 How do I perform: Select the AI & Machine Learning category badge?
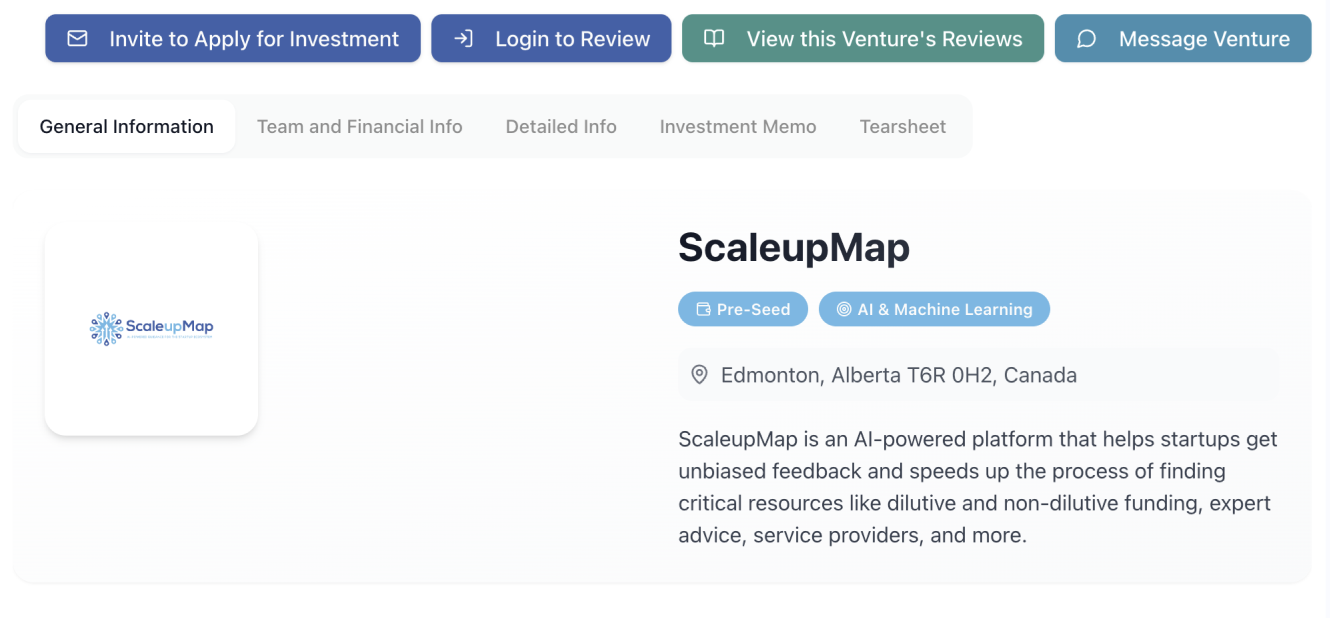[934, 309]
